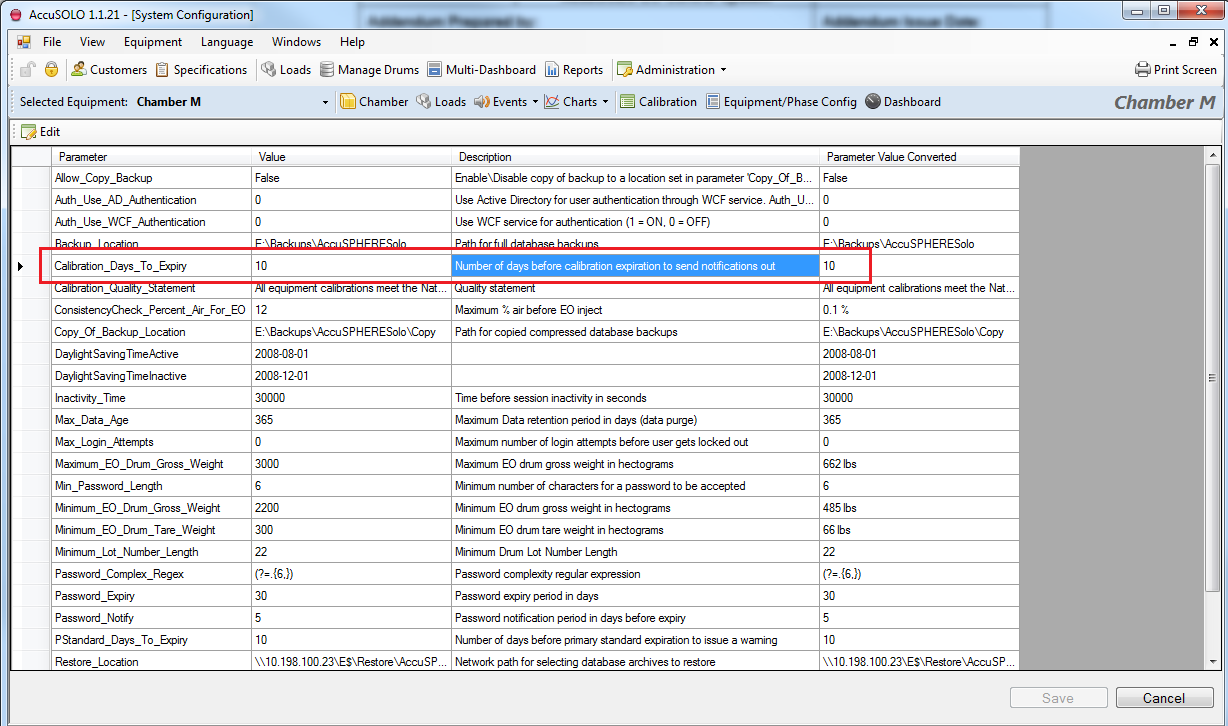Click the Edit toolbar button

(x=41, y=132)
